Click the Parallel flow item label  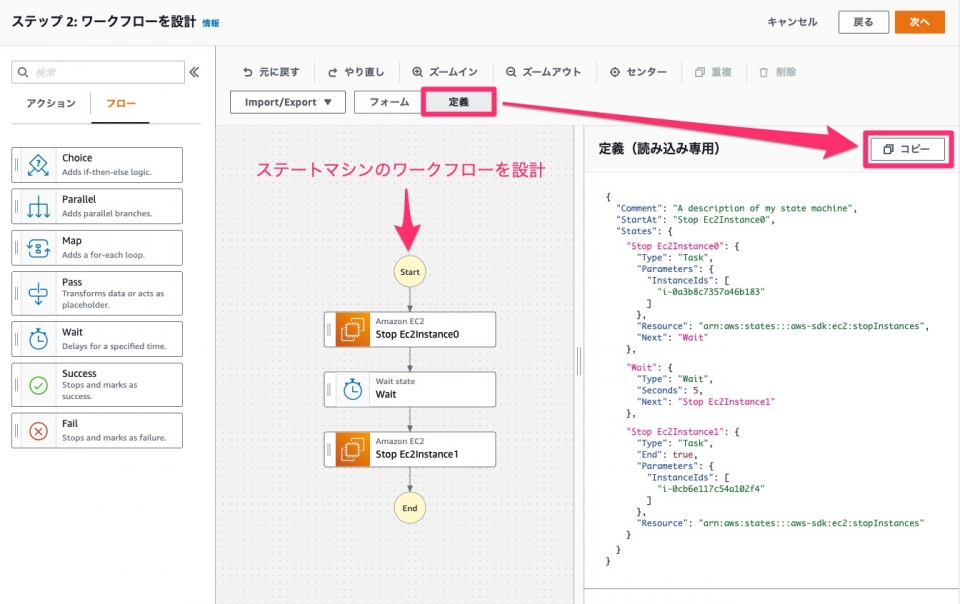point(79,199)
